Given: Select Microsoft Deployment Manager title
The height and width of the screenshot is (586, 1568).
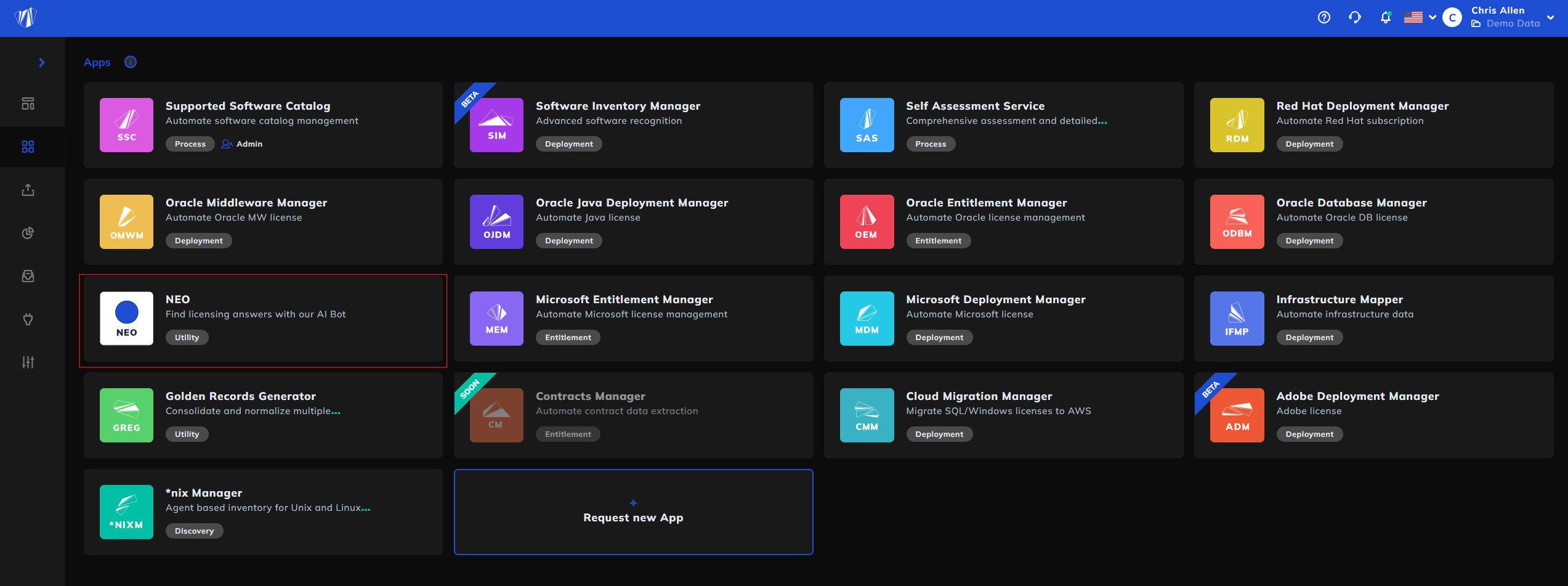Looking at the screenshot, I should (x=996, y=299).
